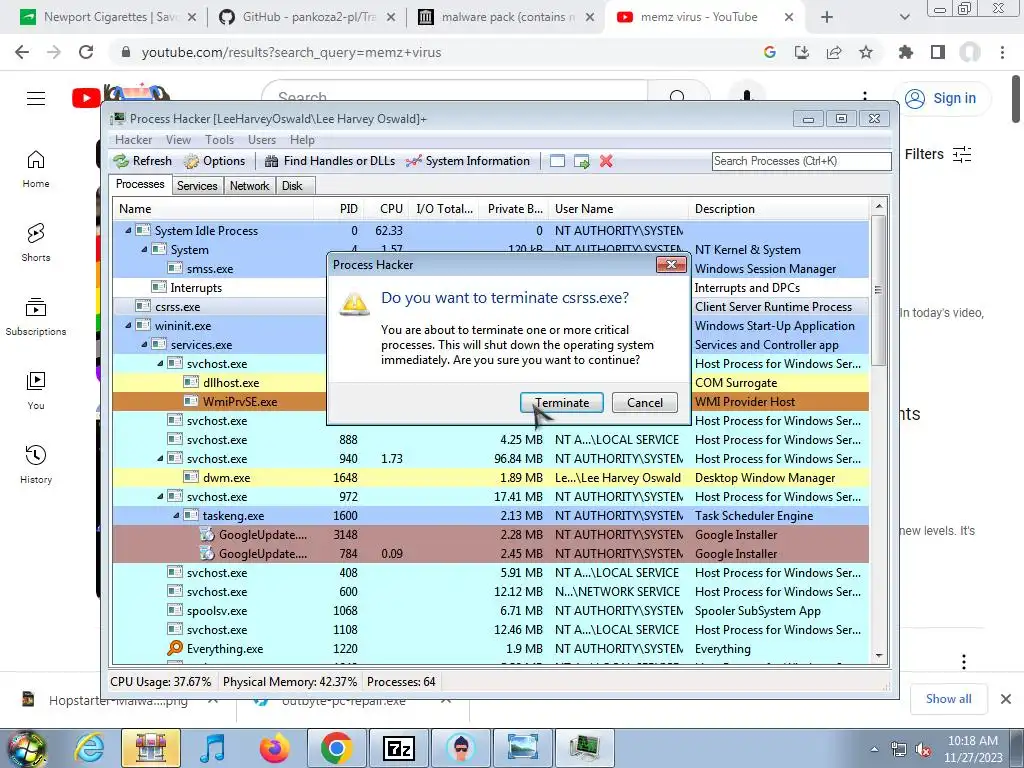
Task: Open the Help menu in Process Hacker
Action: [302, 140]
